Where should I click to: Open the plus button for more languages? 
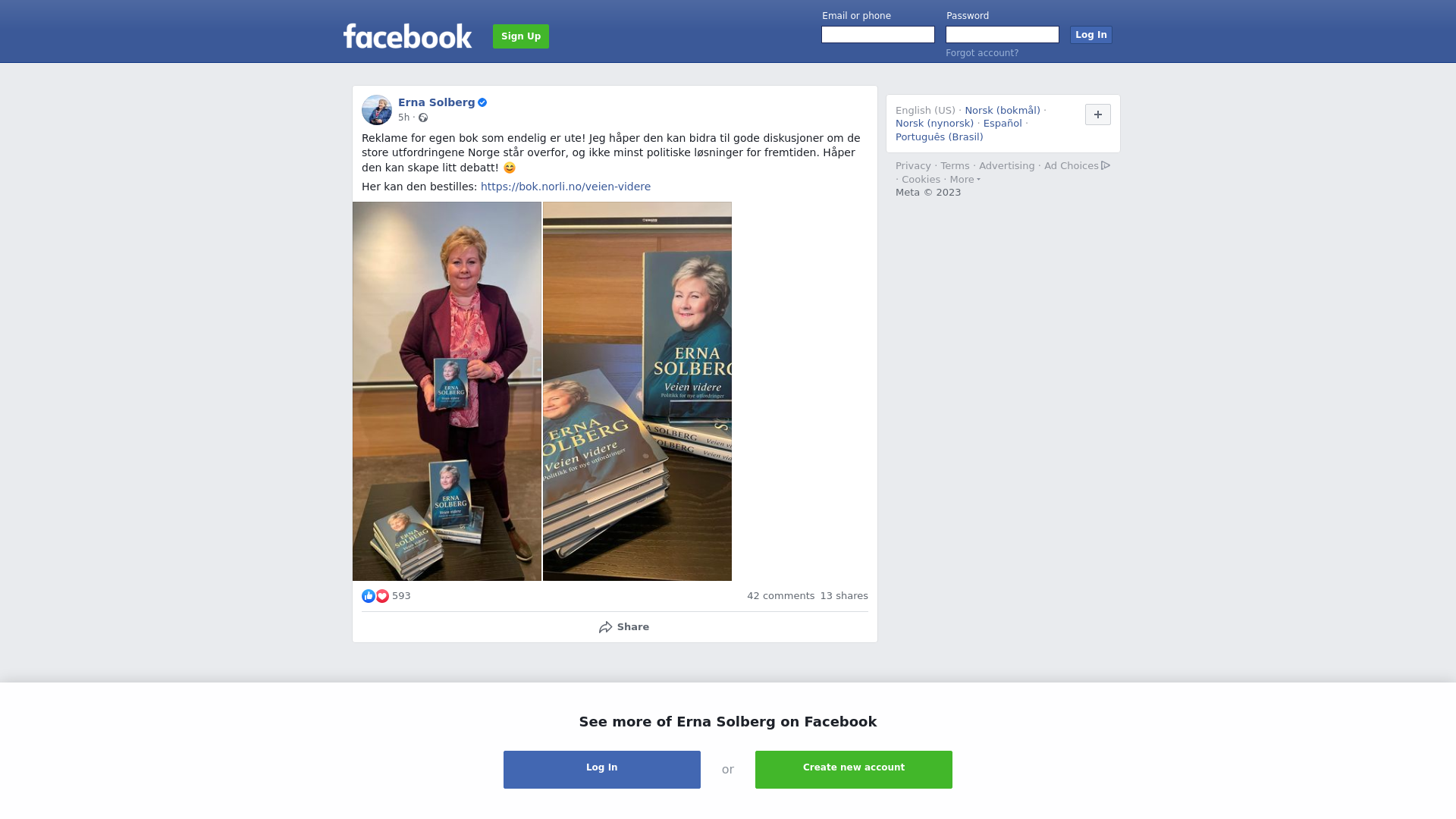tap(1098, 115)
